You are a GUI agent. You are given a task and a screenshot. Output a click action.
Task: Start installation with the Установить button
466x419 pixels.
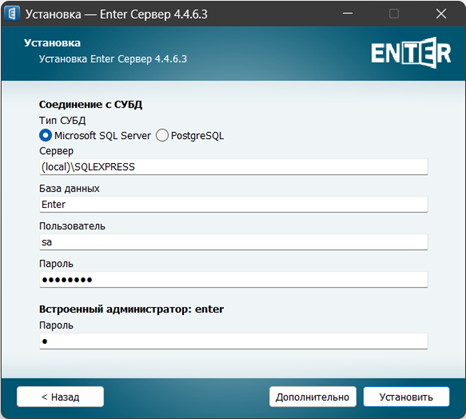[x=406, y=397]
